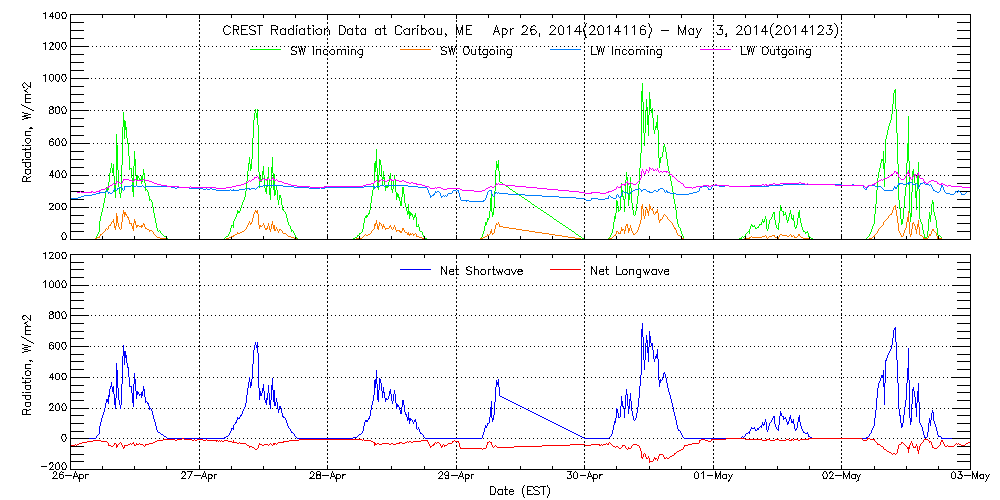Click the 03-May date tick label

pos(968,476)
